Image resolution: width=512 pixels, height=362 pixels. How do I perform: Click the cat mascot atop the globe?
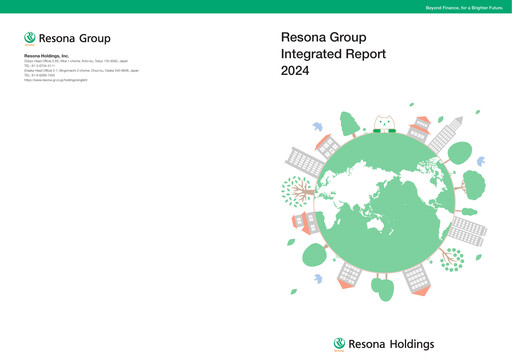384,124
